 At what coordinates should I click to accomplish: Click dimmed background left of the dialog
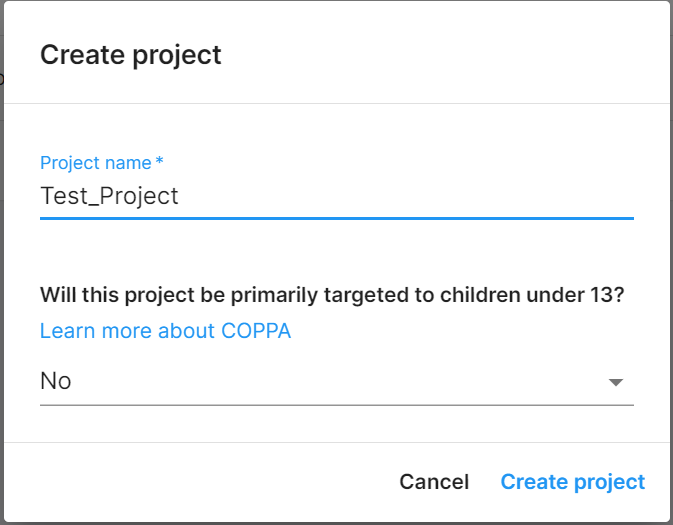click(1, 300)
